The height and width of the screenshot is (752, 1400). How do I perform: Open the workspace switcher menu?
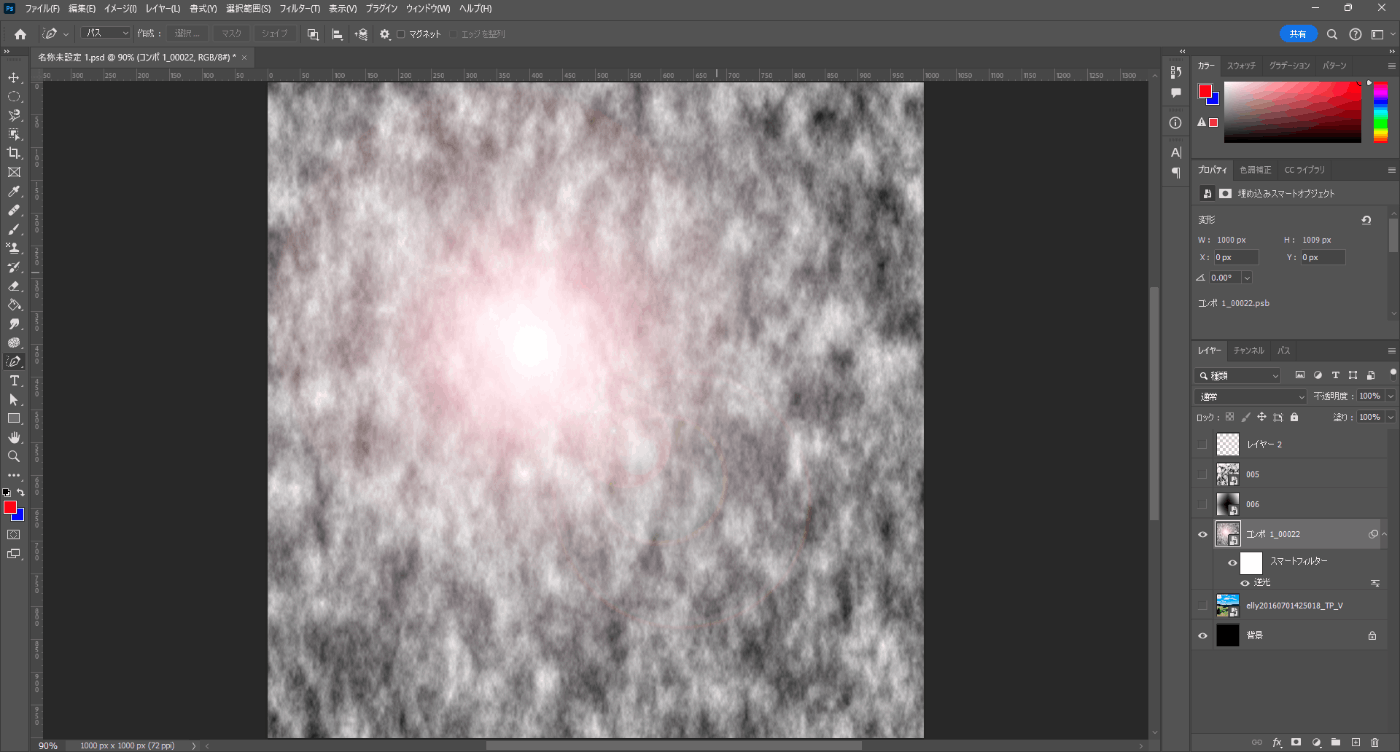[x=1380, y=34]
